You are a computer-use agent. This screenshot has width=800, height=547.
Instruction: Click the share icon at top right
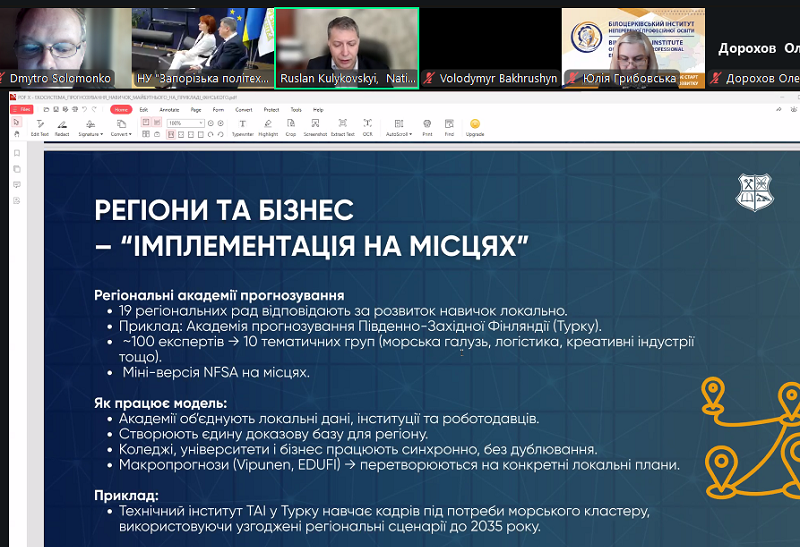coord(779,109)
